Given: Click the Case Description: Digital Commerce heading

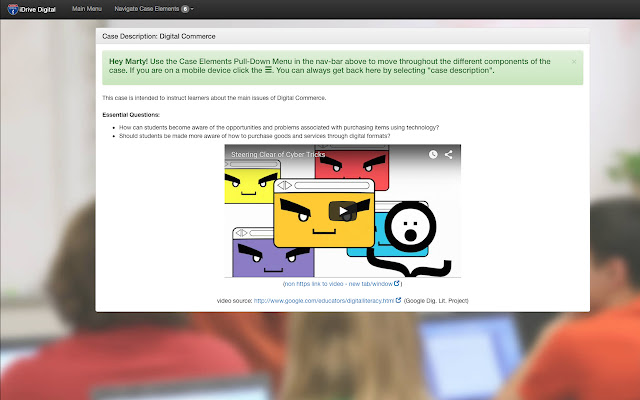Looking at the screenshot, I should click(x=159, y=36).
